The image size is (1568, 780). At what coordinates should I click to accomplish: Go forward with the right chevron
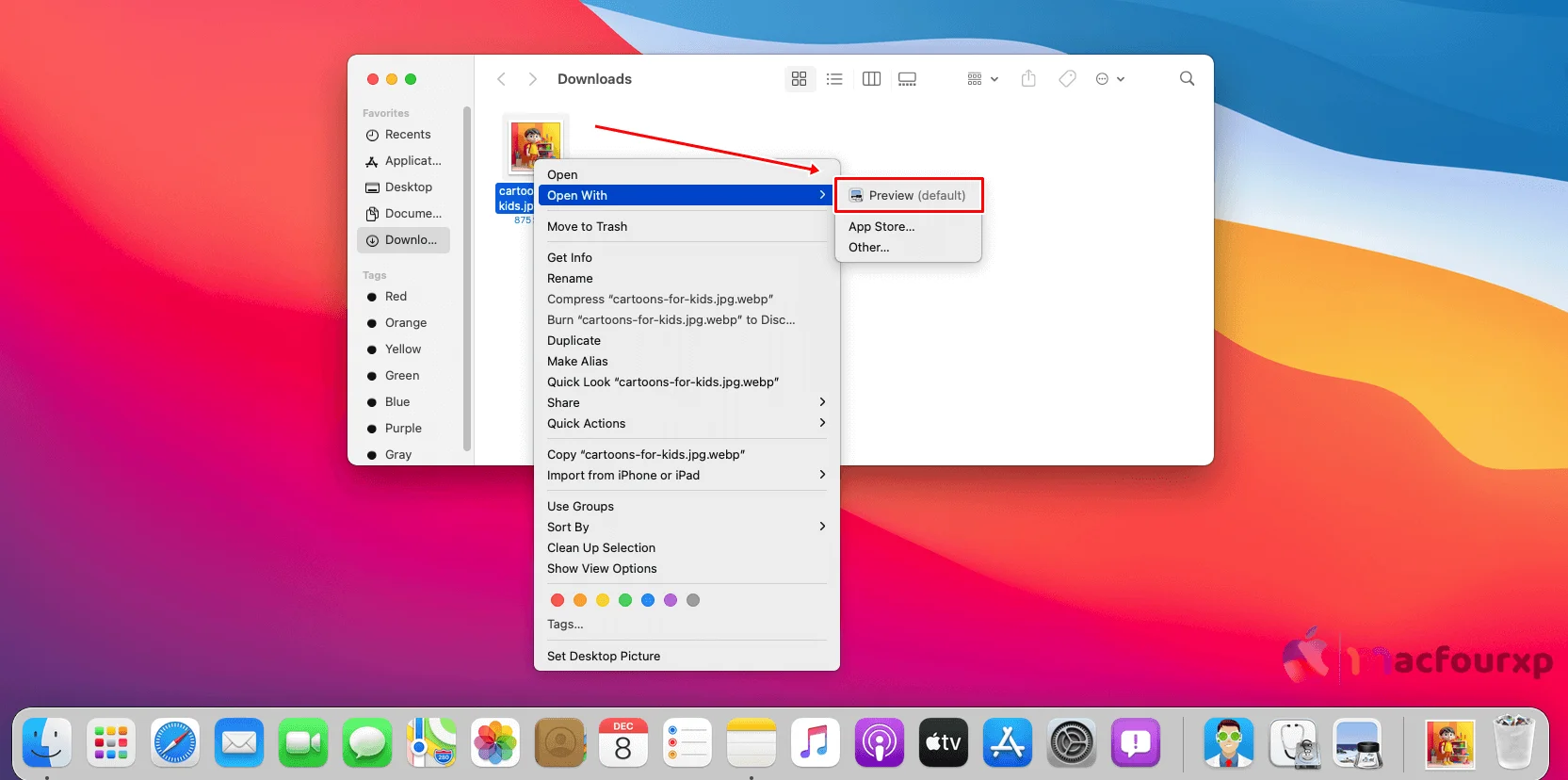point(532,79)
